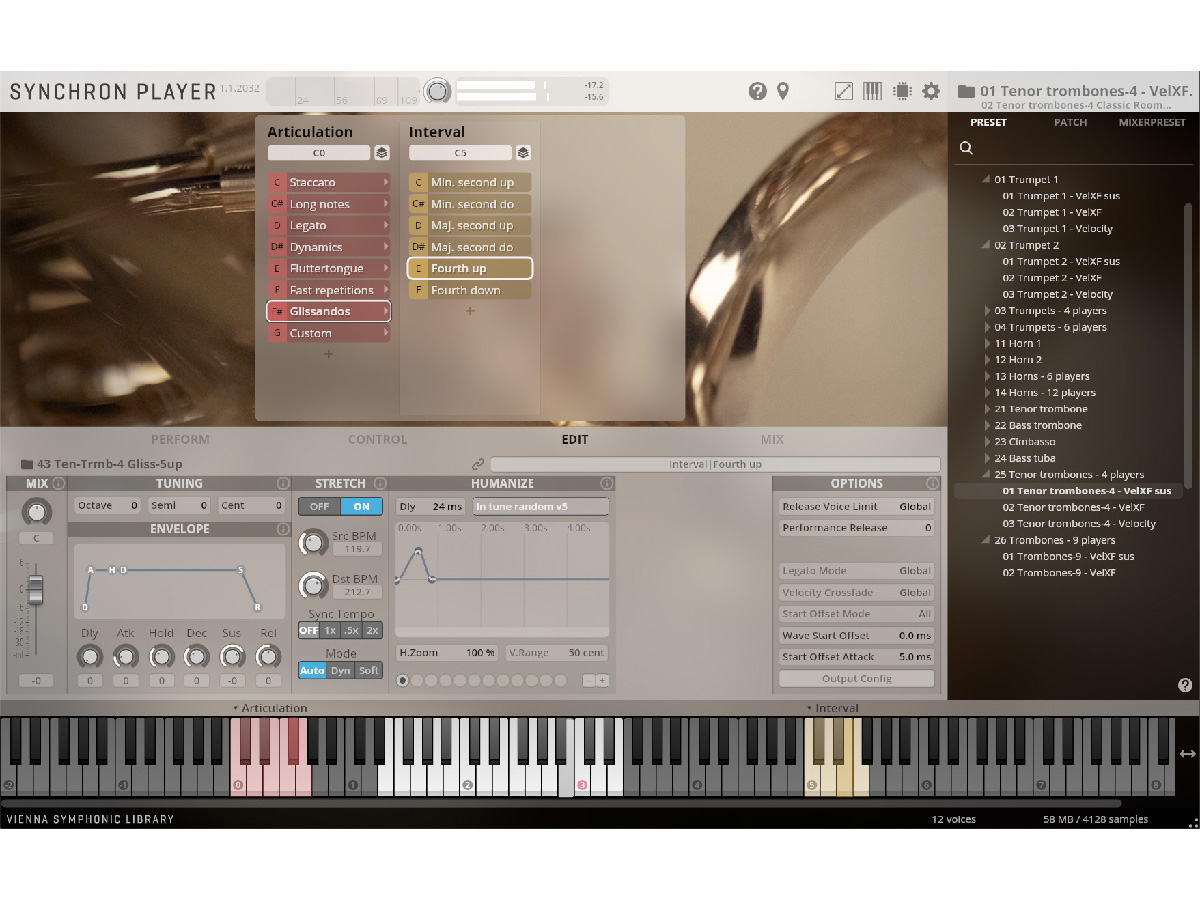The width and height of the screenshot is (1200, 900).
Task: Expand the 03 Trumpets - 4 players group
Action: click(x=986, y=310)
